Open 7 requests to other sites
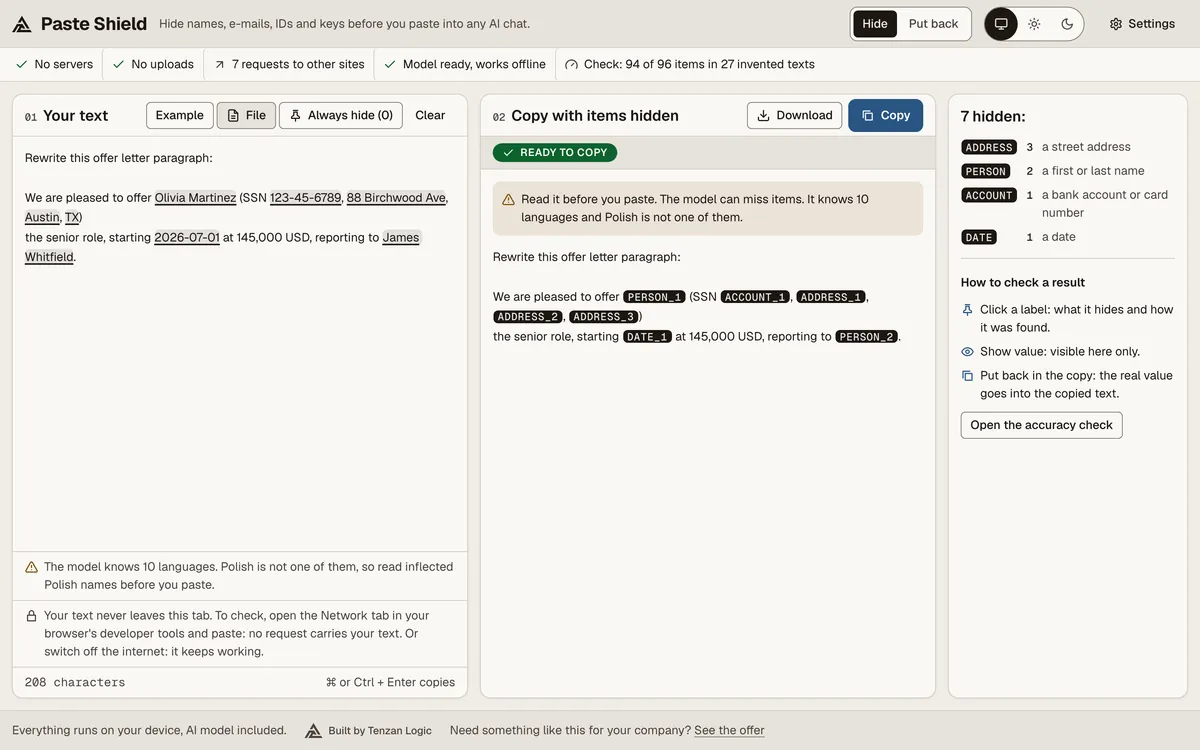 (x=289, y=64)
